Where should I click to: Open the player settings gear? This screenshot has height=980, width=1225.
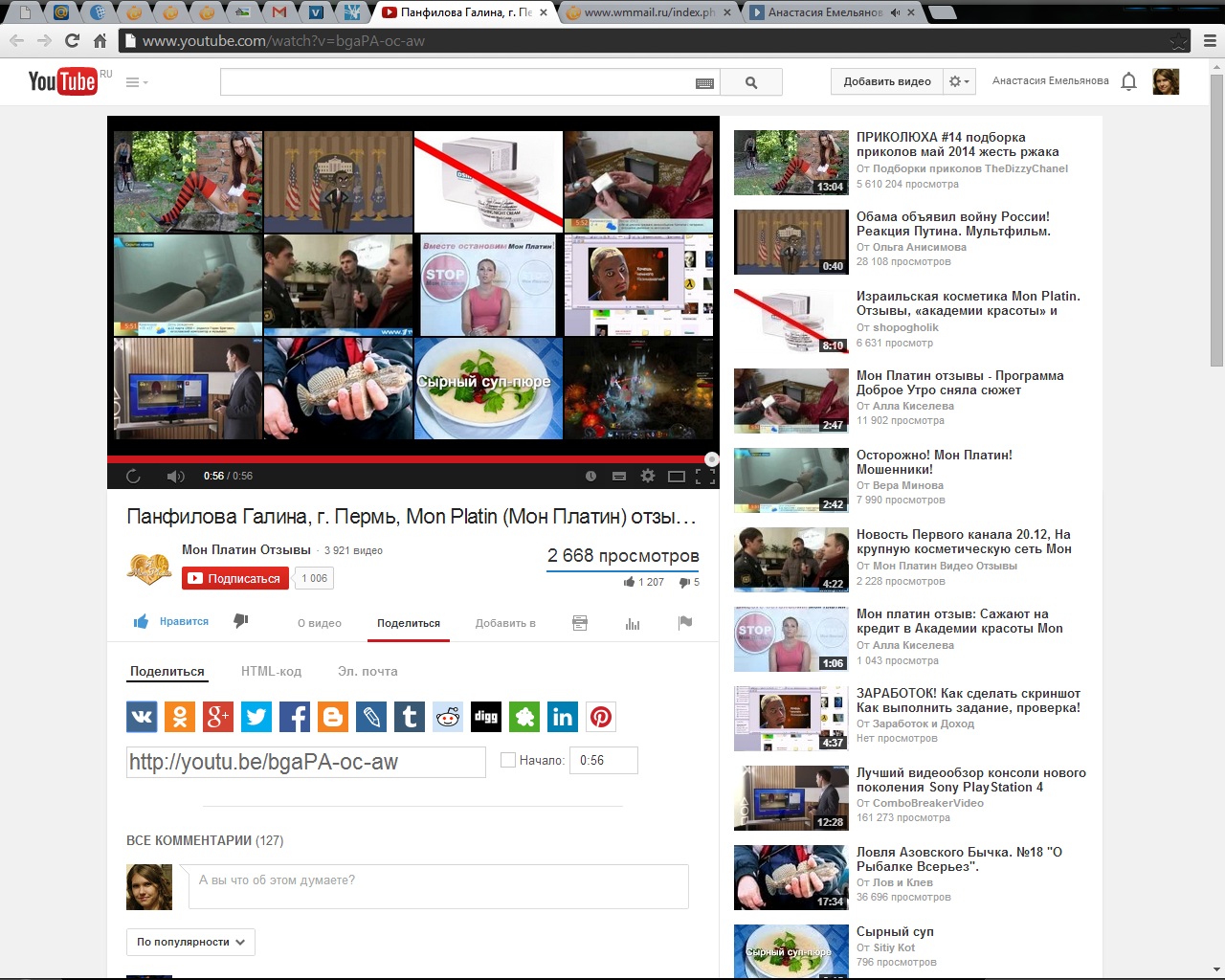click(648, 476)
